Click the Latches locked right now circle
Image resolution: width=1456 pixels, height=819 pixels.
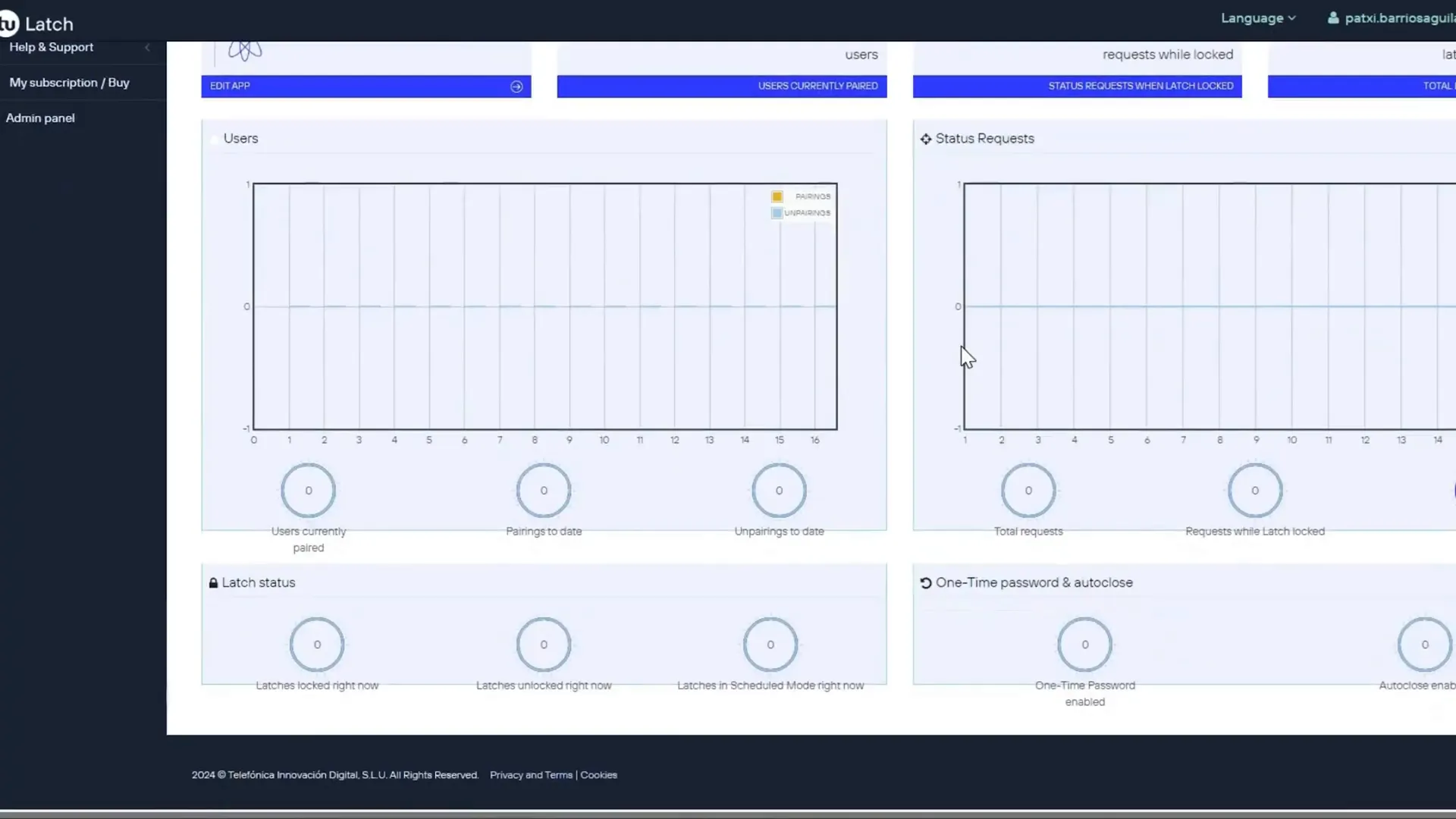(317, 645)
